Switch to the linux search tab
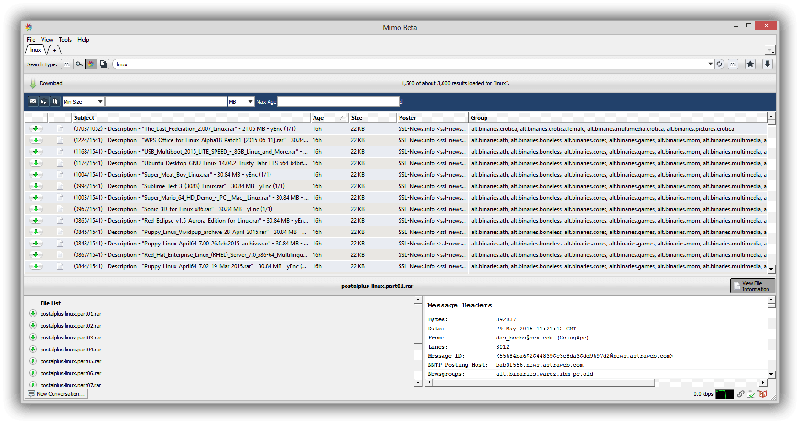800x424 pixels. (35, 50)
